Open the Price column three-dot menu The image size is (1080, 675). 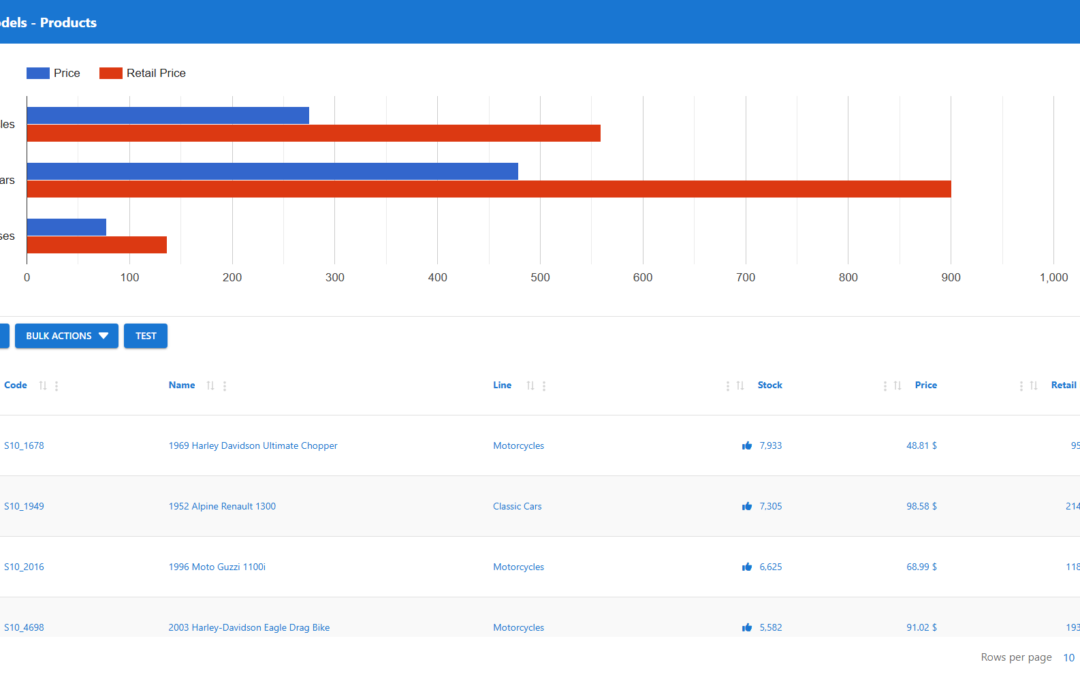pyautogui.click(x=884, y=386)
